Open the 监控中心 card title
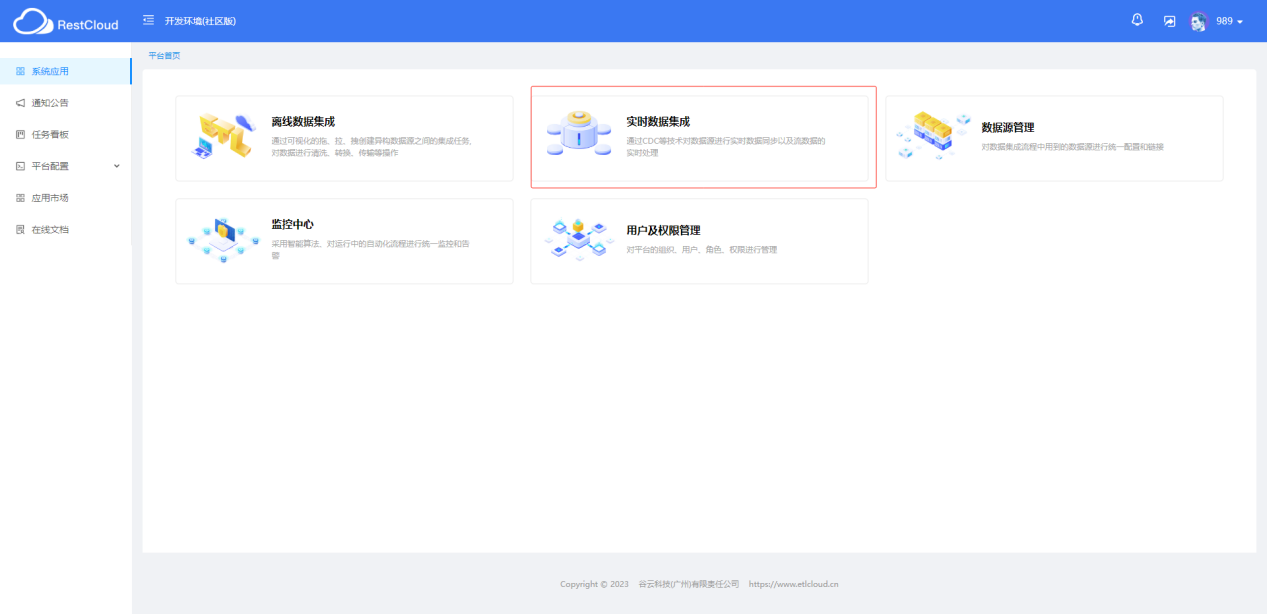The image size is (1267, 614). pyautogui.click(x=292, y=225)
